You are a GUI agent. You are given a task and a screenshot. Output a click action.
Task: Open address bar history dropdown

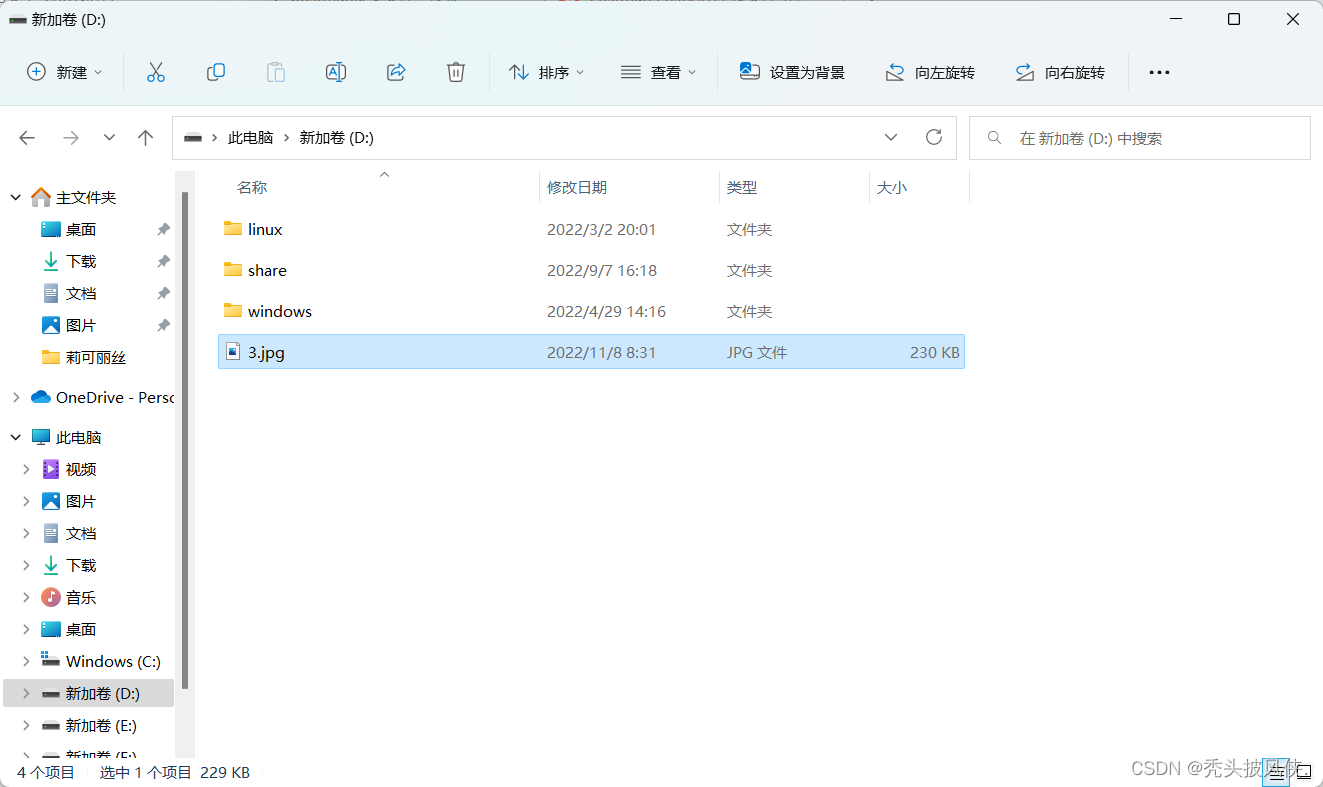click(891, 138)
